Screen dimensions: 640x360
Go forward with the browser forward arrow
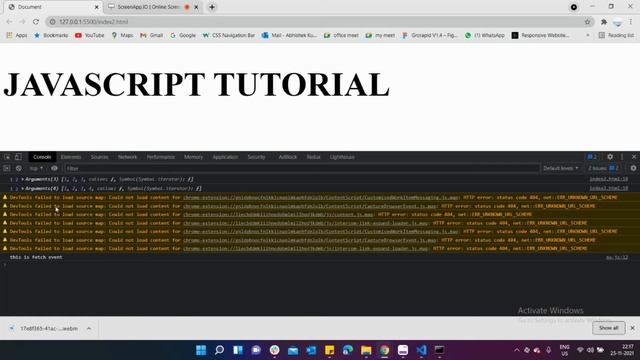pos(22,22)
